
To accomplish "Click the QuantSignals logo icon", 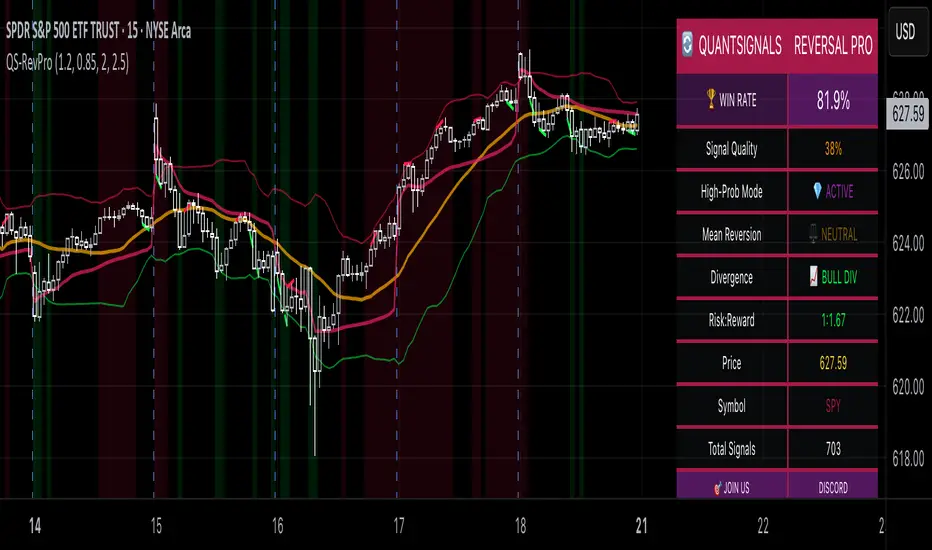I will [x=687, y=45].
